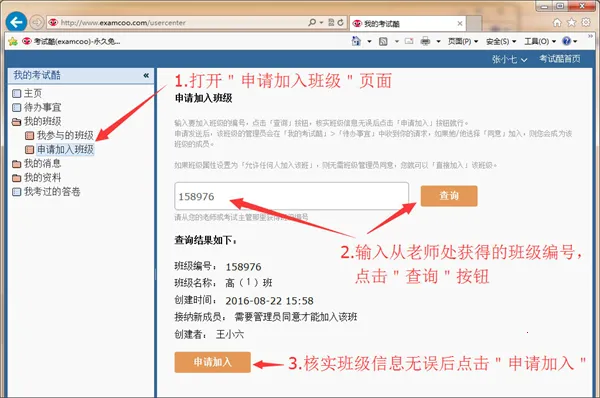The height and width of the screenshot is (398, 600).
Task: Click the favorites bar star icon
Action: [13, 41]
